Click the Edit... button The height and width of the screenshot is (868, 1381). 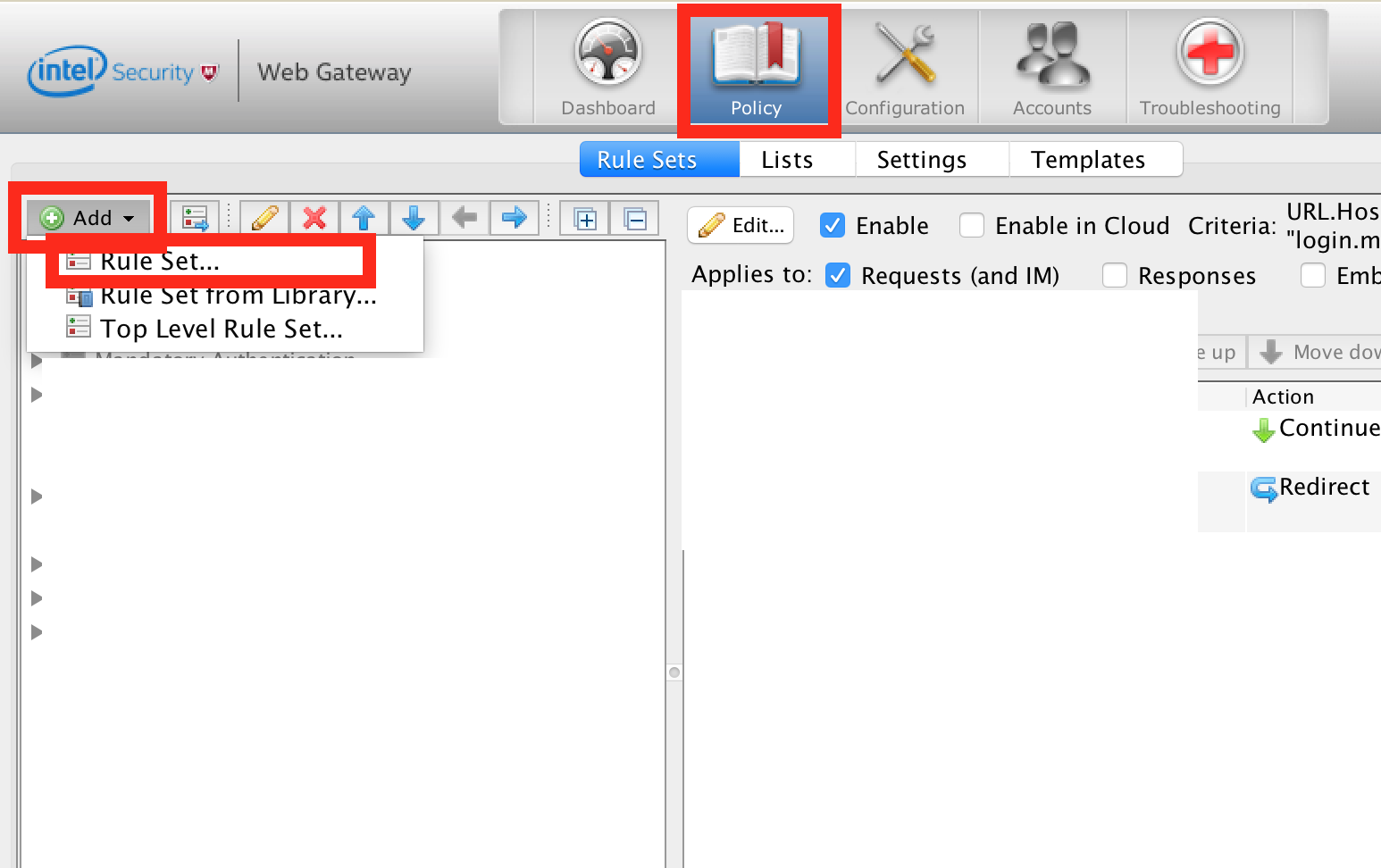coord(741,225)
